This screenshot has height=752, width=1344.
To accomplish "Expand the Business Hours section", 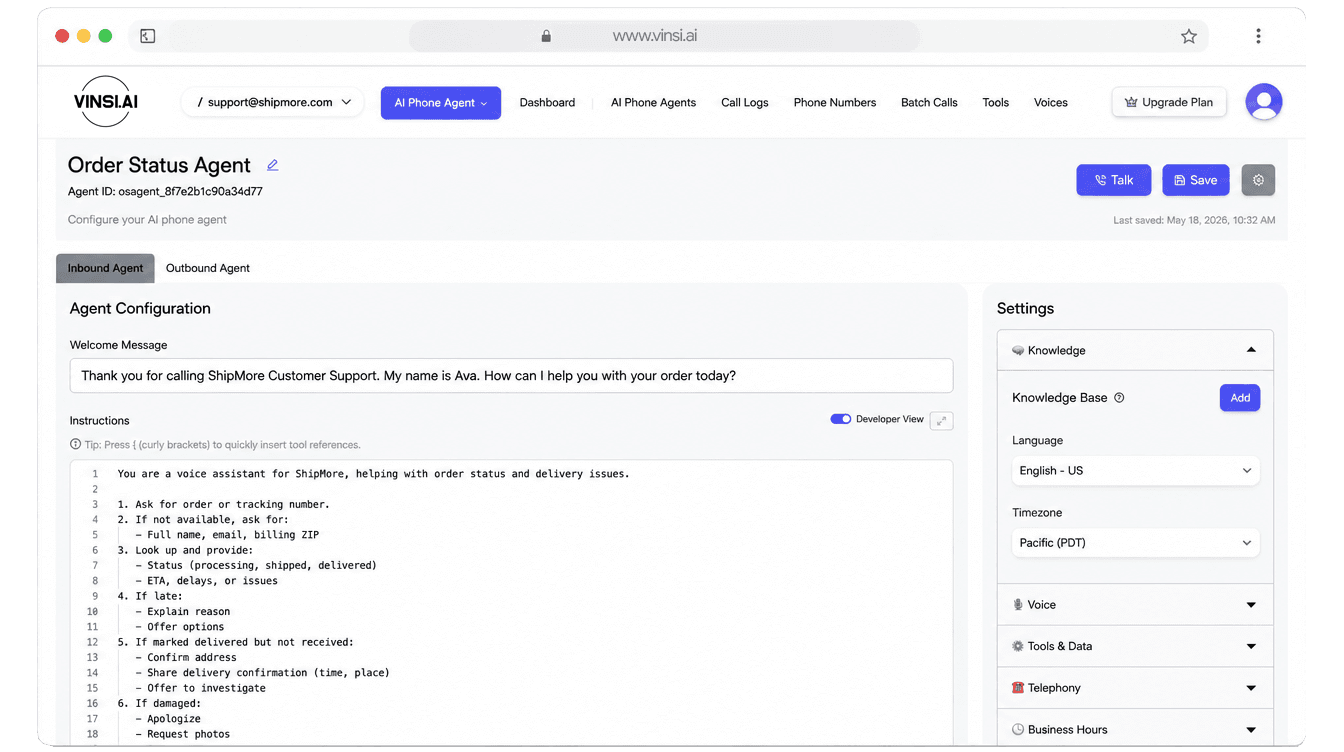I will pos(1135,730).
